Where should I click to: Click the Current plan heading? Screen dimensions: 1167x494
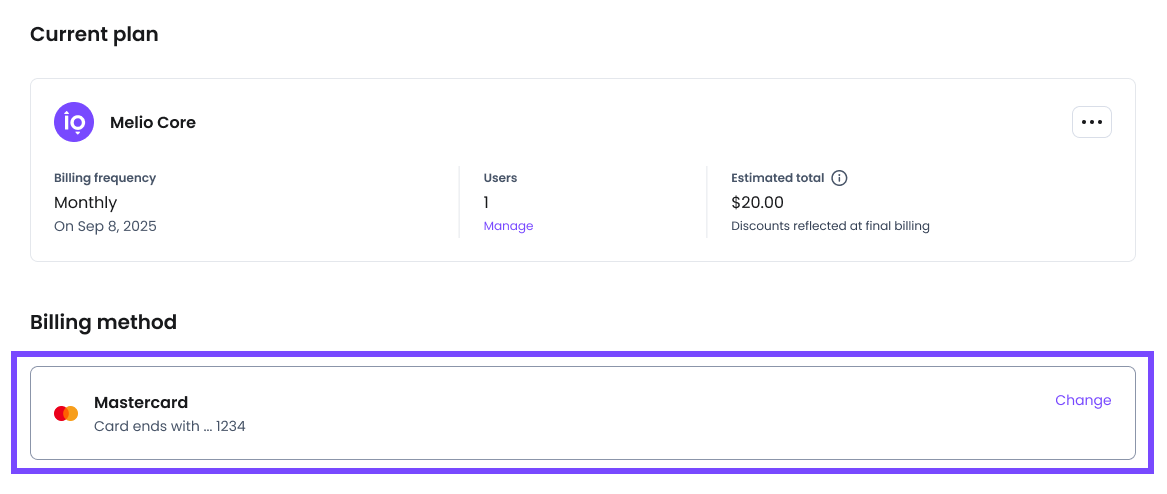(x=94, y=35)
